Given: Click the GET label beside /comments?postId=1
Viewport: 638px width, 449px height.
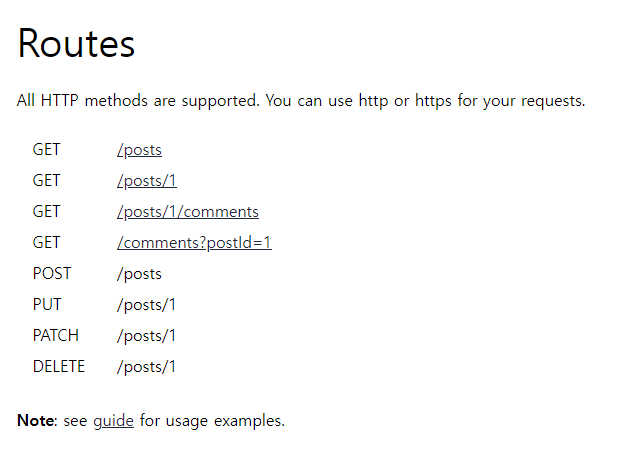Looking at the screenshot, I should pyautogui.click(x=46, y=243).
